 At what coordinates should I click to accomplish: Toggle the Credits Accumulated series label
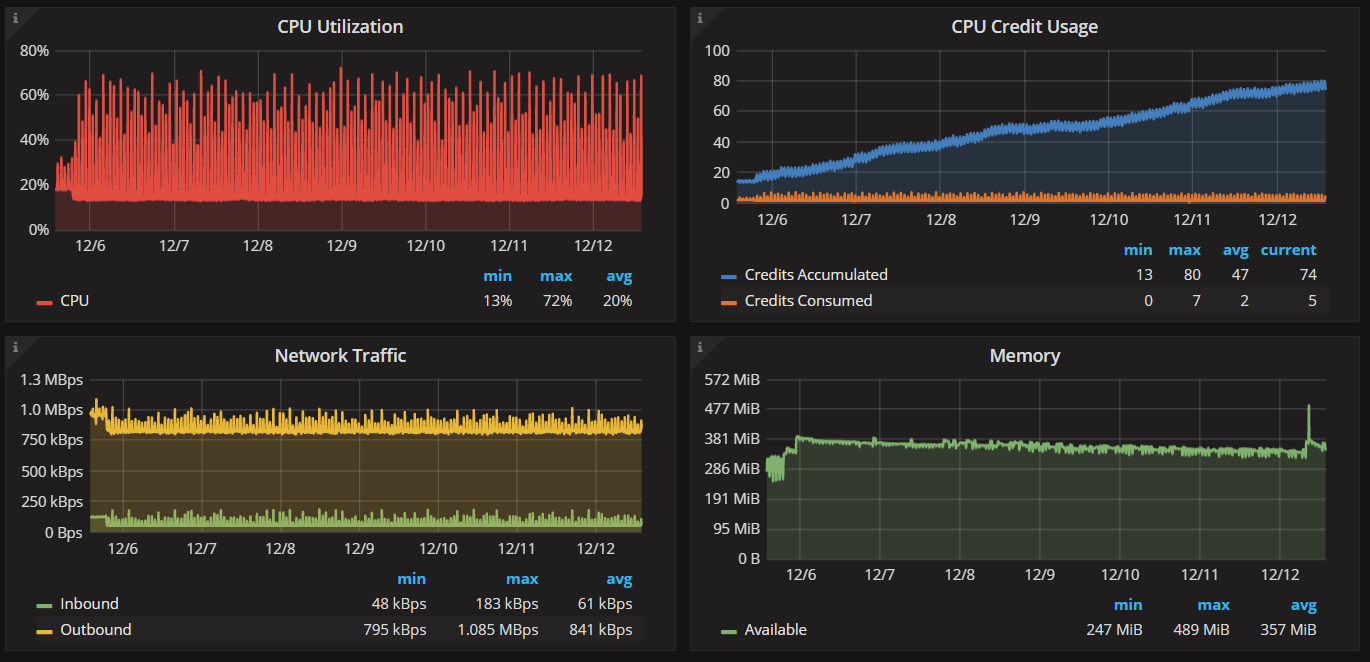[816, 275]
